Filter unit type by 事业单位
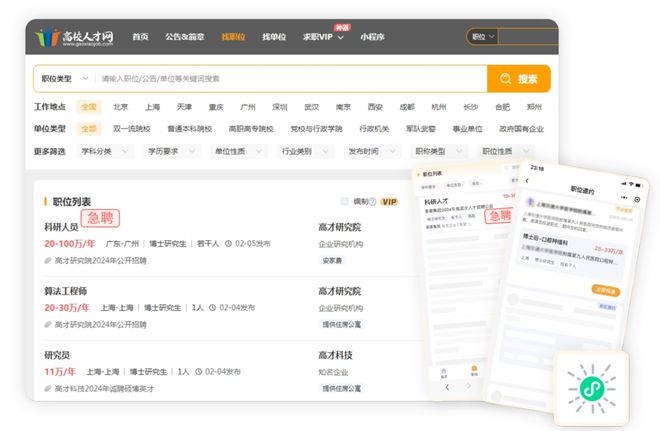660x431 pixels. (x=467, y=129)
